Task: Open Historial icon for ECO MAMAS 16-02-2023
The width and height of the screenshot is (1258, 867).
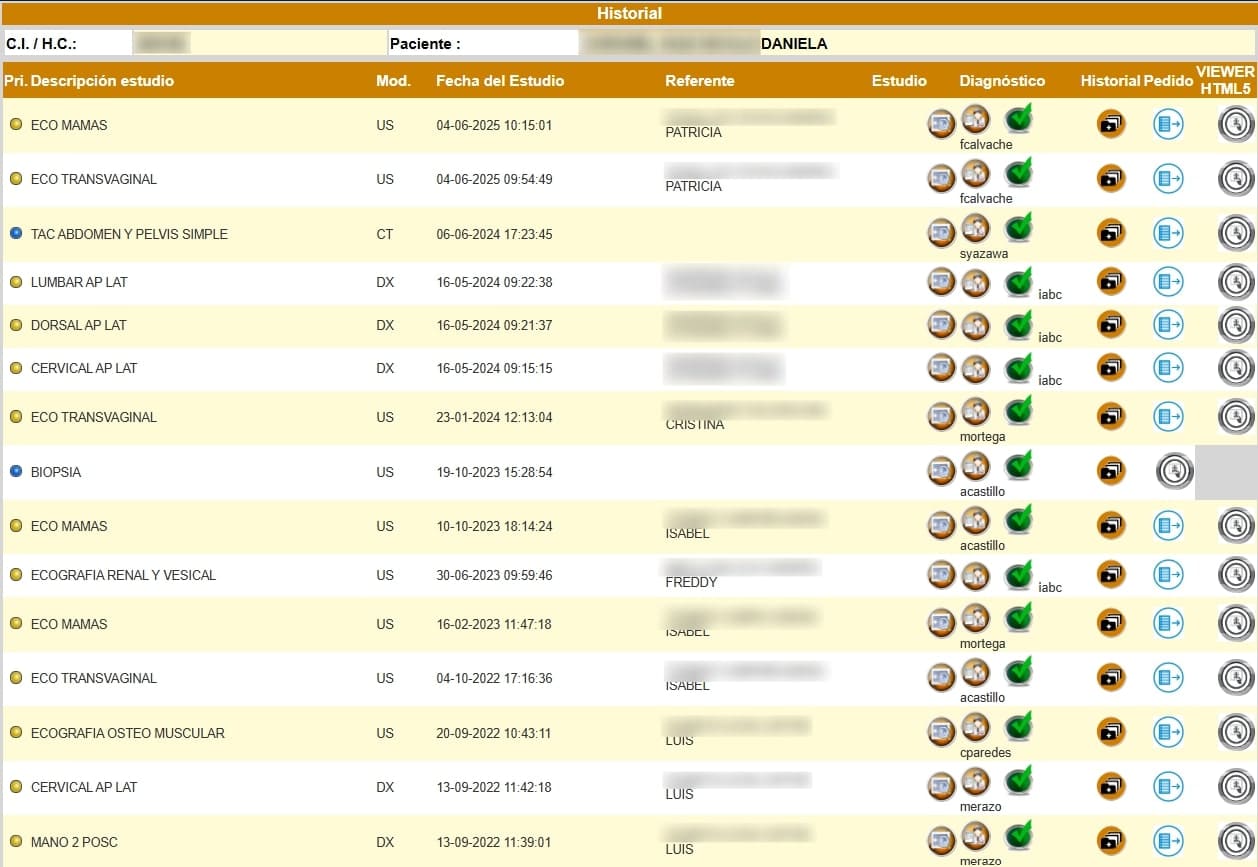Action: click(x=1111, y=623)
